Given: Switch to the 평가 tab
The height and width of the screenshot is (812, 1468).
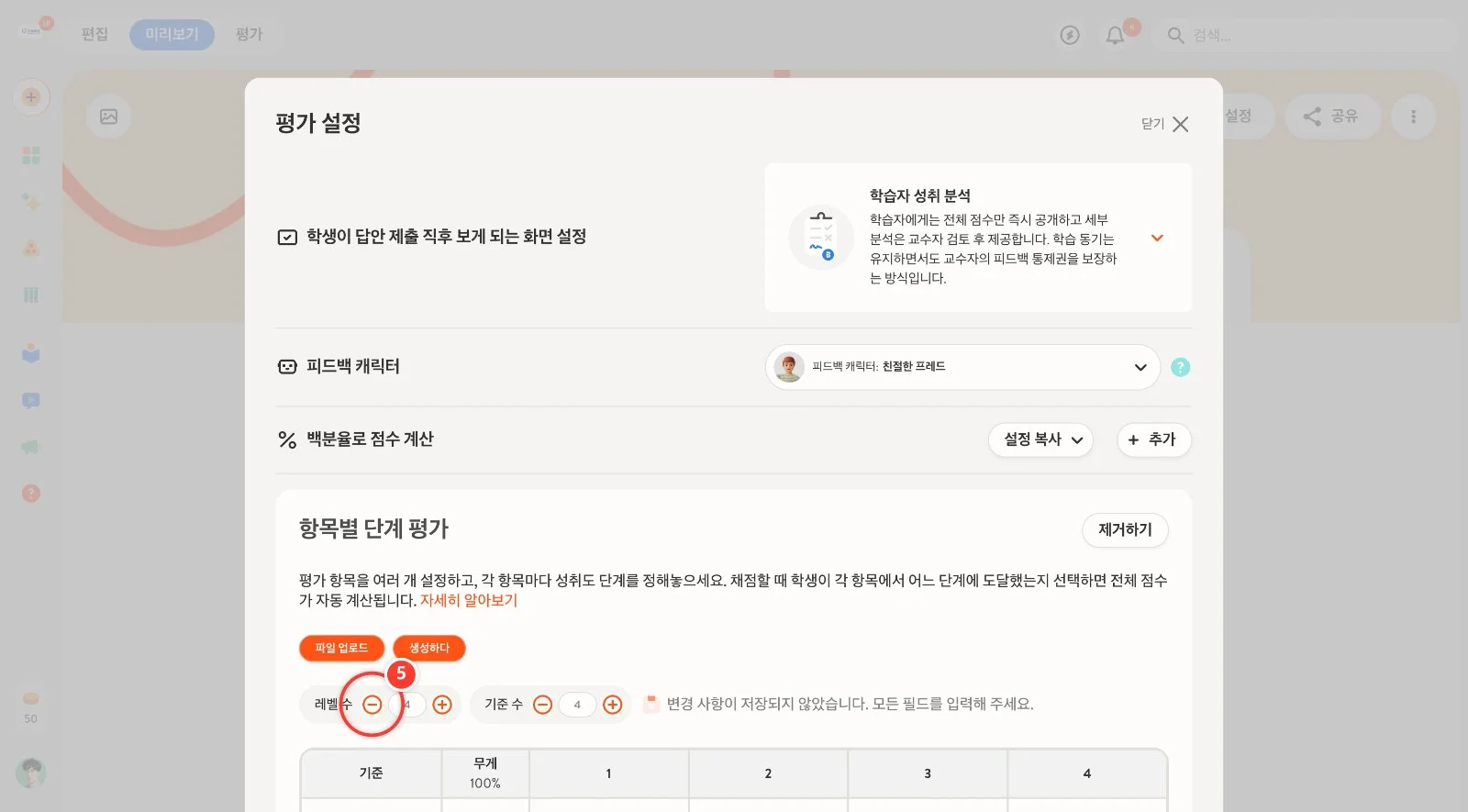Looking at the screenshot, I should pyautogui.click(x=249, y=34).
